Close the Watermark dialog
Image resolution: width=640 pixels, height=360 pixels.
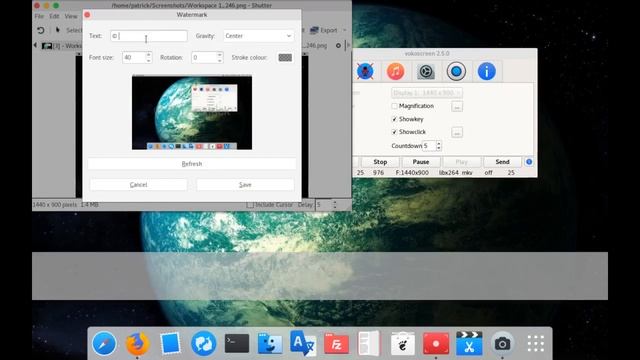point(87,15)
